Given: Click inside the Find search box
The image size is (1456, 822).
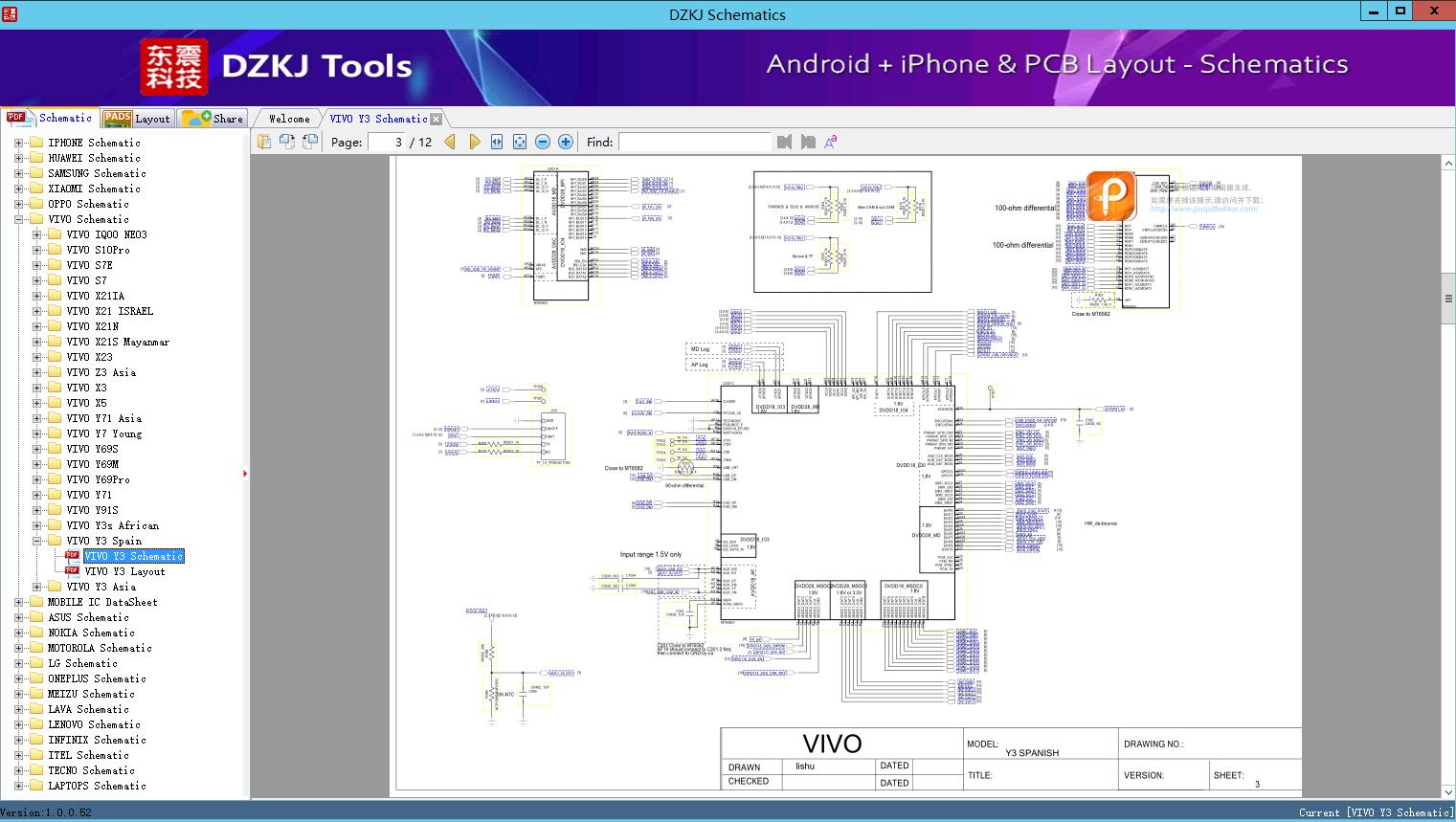Looking at the screenshot, I should (x=694, y=142).
